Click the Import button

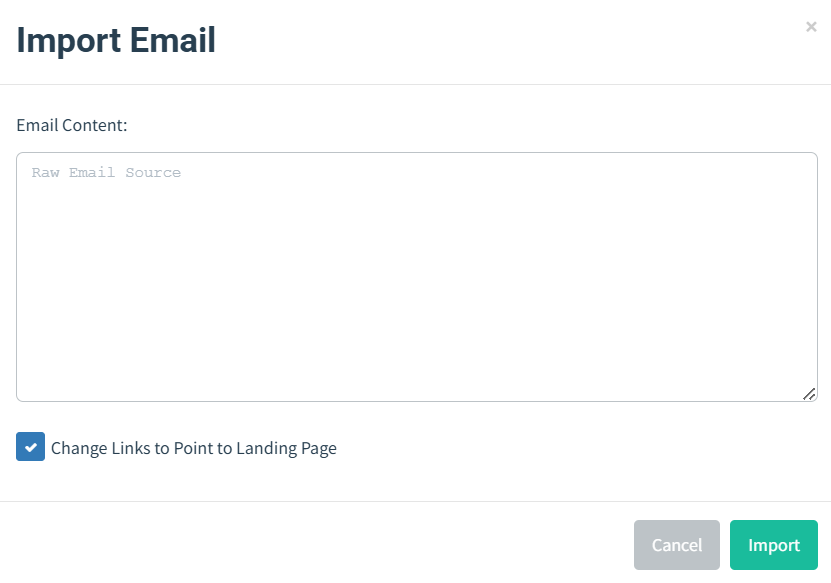click(x=774, y=545)
